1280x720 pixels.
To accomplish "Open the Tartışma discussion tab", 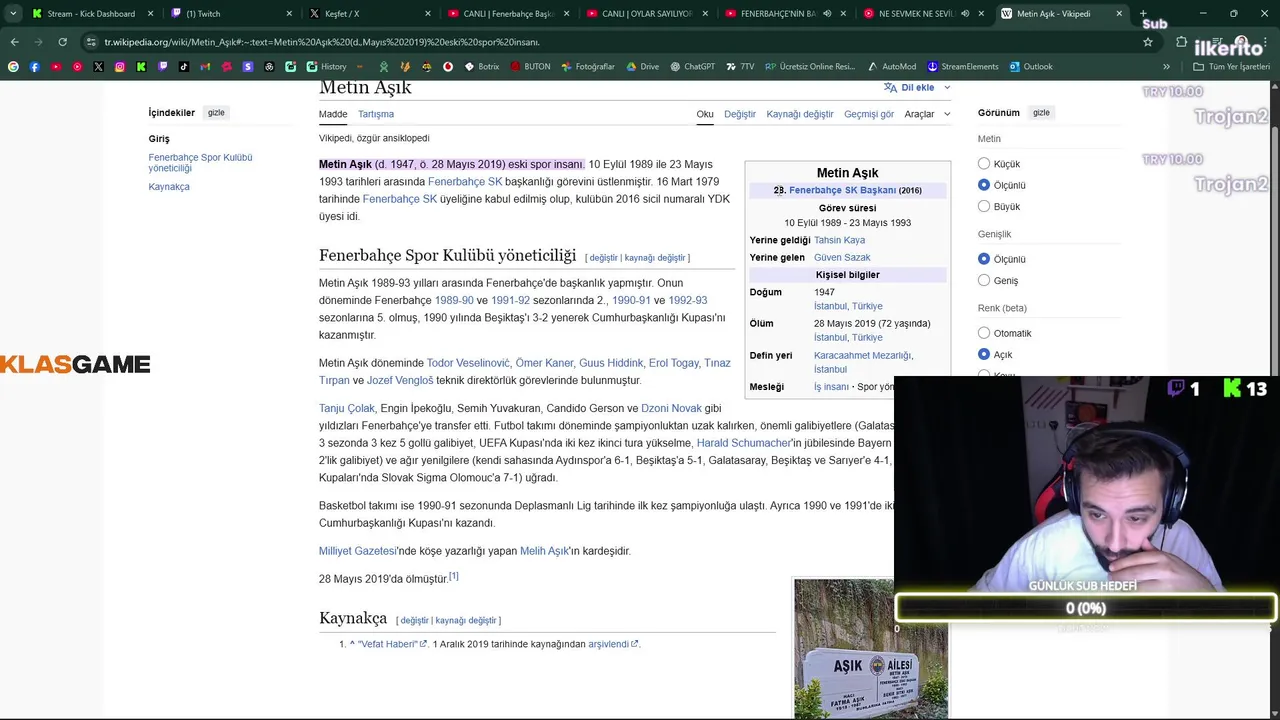I will (376, 114).
